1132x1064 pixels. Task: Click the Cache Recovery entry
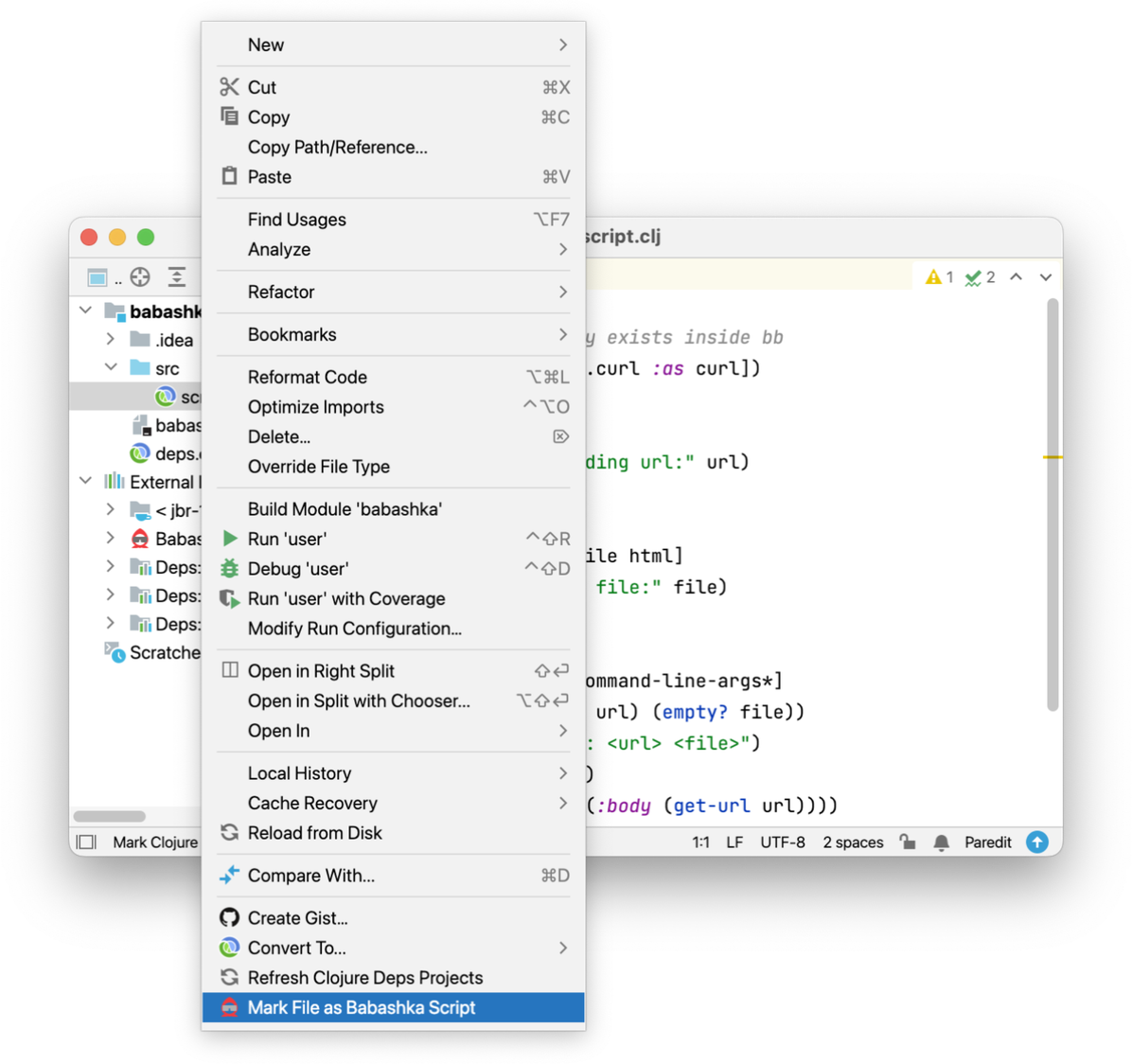pyautogui.click(x=394, y=803)
